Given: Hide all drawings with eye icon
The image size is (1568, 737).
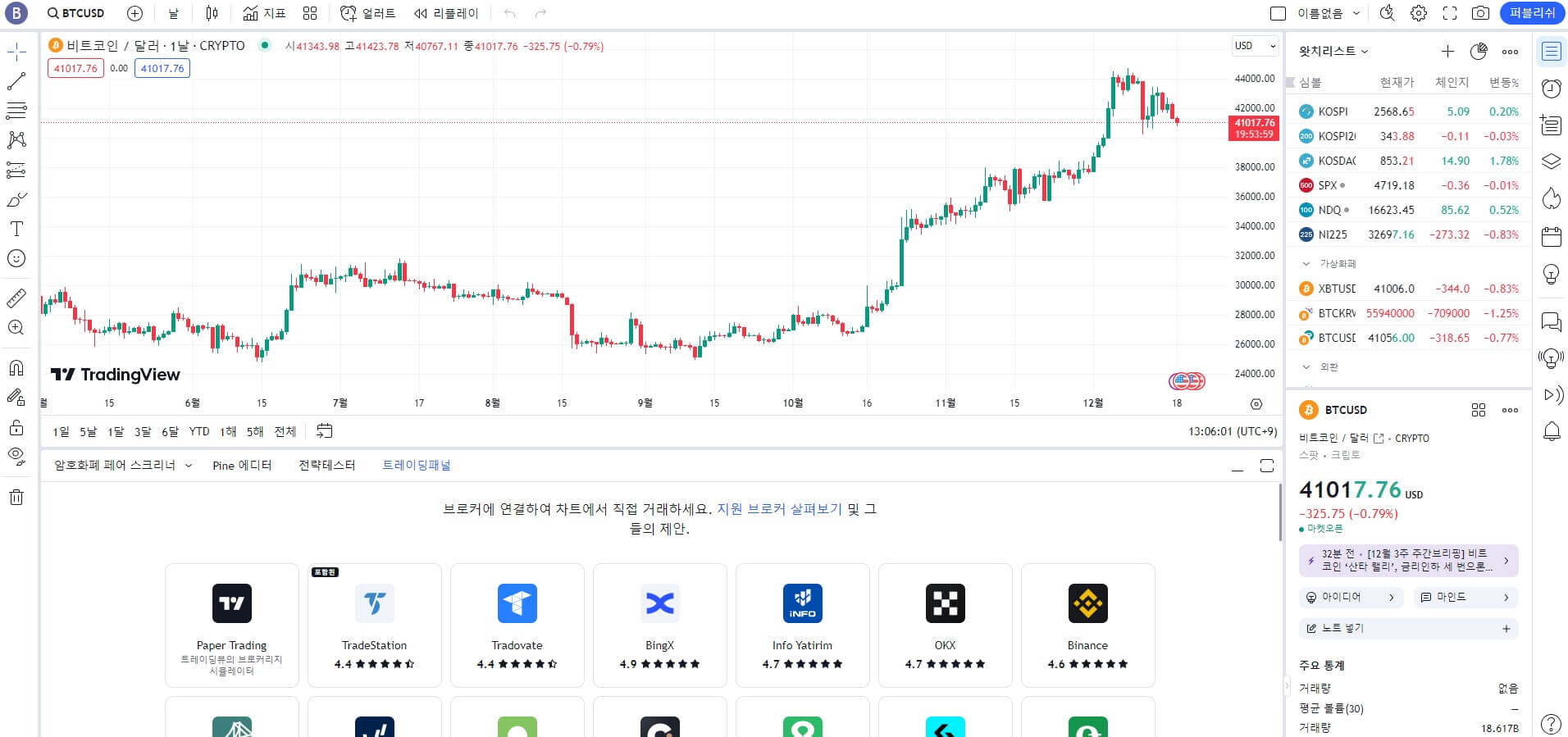Looking at the screenshot, I should click(16, 456).
